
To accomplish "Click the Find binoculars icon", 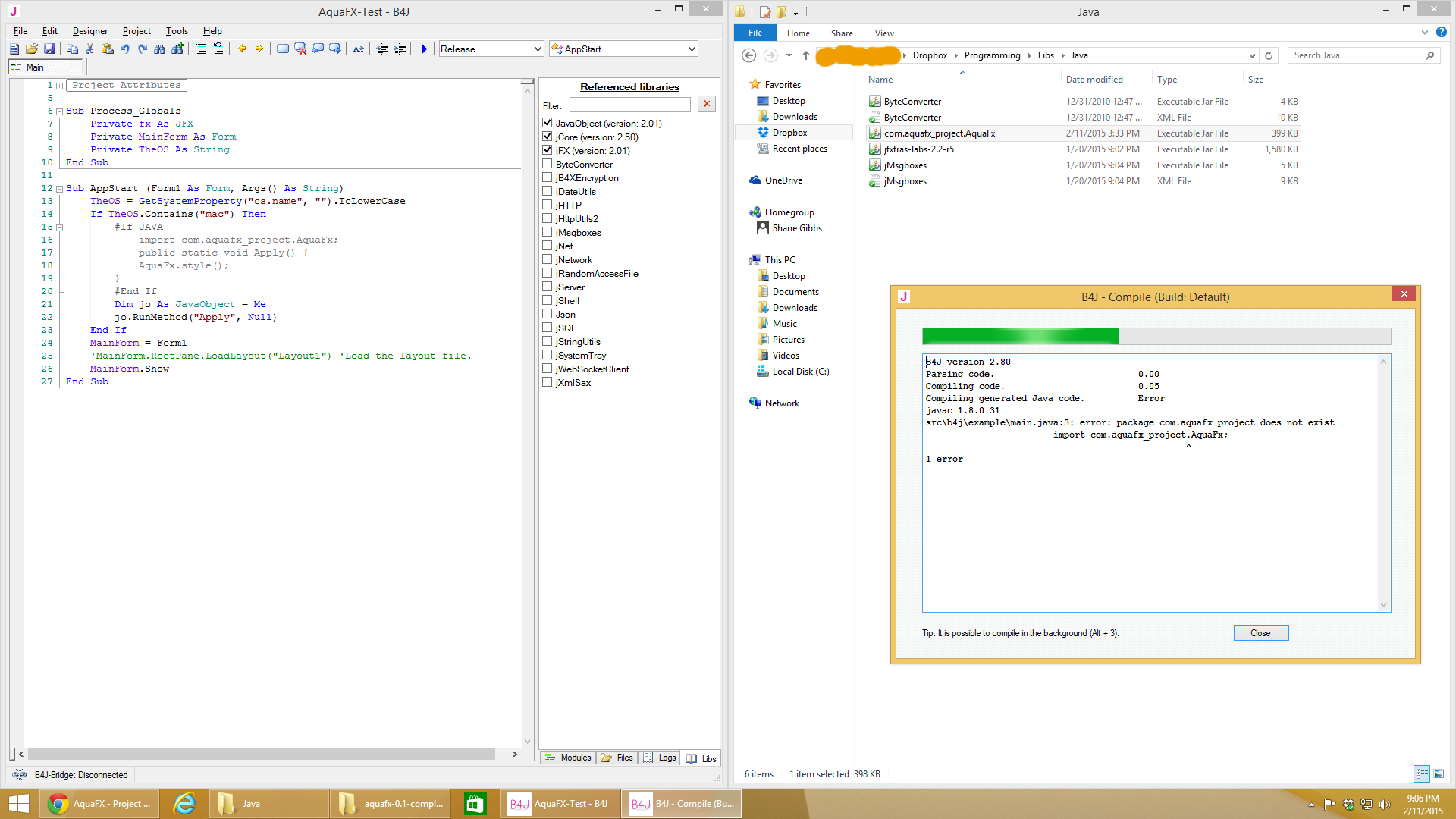I will (160, 49).
